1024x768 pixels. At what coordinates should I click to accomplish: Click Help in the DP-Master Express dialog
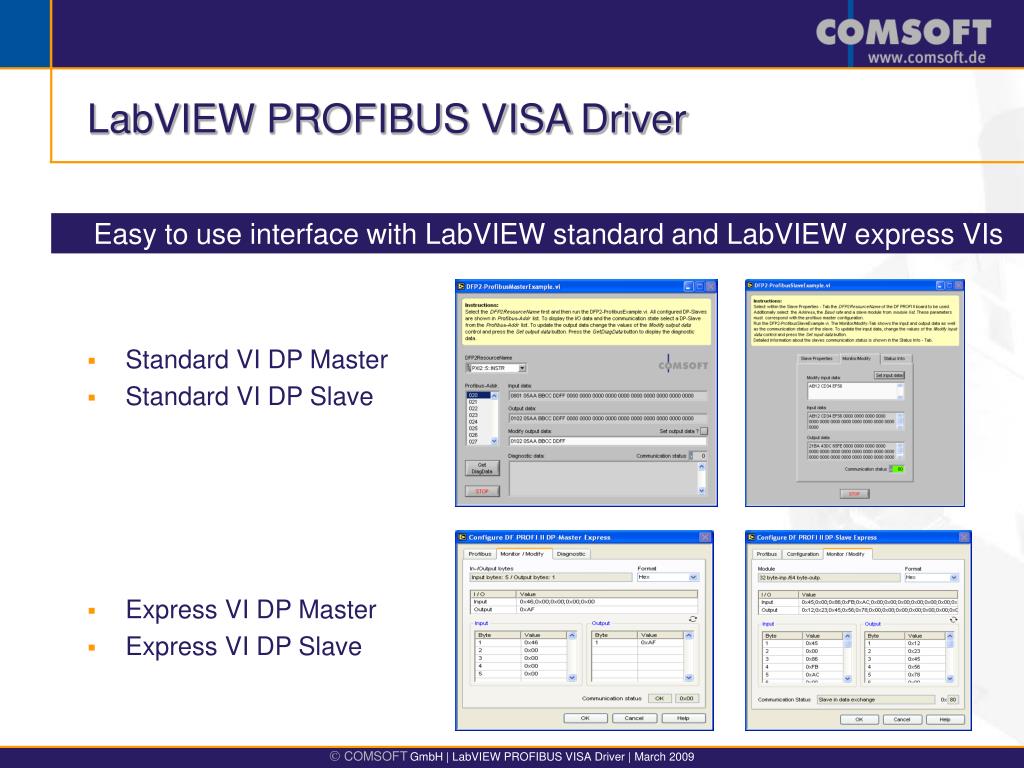[683, 718]
